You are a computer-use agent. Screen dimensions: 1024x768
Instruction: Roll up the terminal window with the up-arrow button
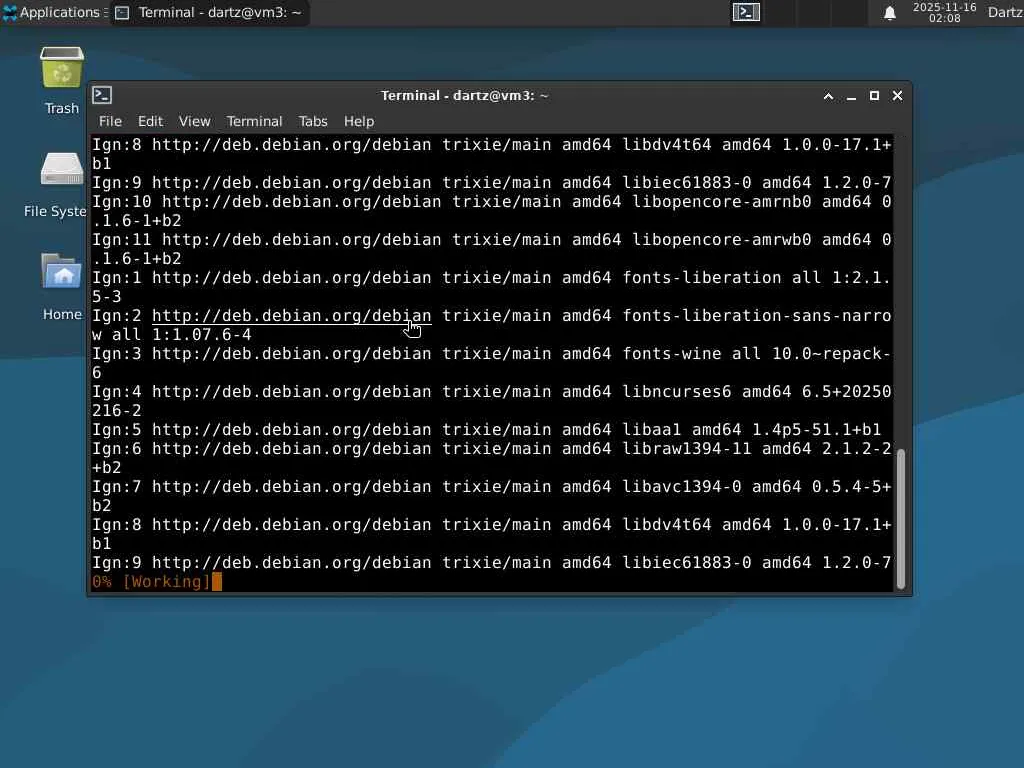point(828,96)
